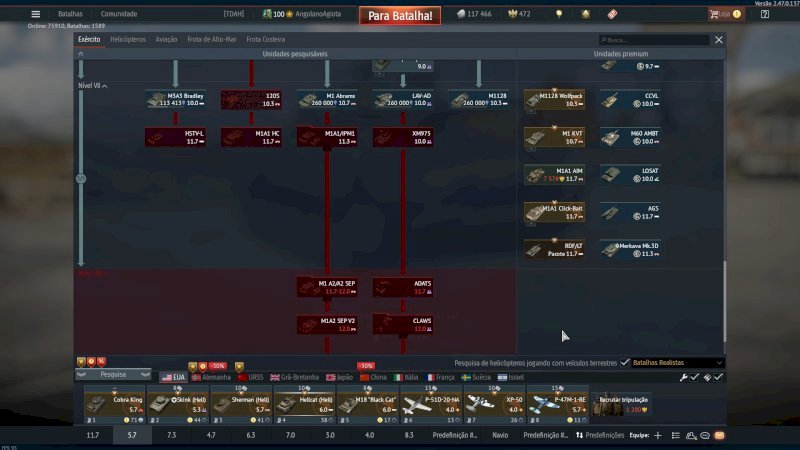Switch to the Helicópteros tab
The height and width of the screenshot is (450, 800).
127,39
